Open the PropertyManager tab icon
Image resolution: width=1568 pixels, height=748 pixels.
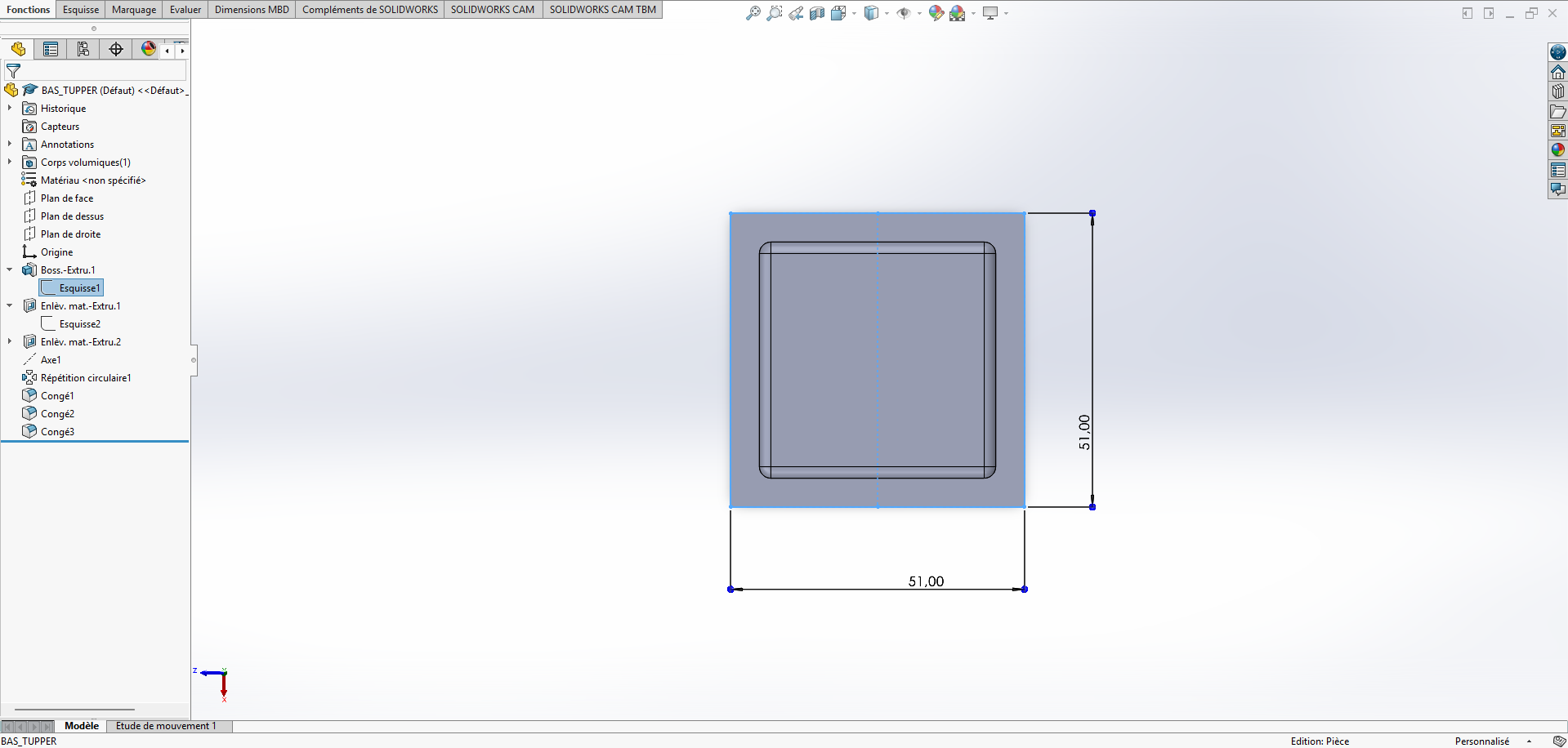point(51,50)
